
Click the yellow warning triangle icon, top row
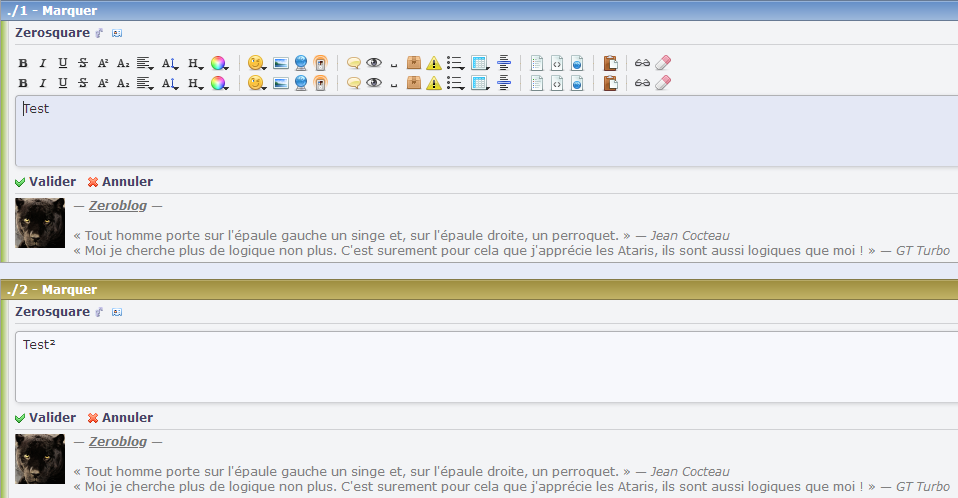[433, 63]
